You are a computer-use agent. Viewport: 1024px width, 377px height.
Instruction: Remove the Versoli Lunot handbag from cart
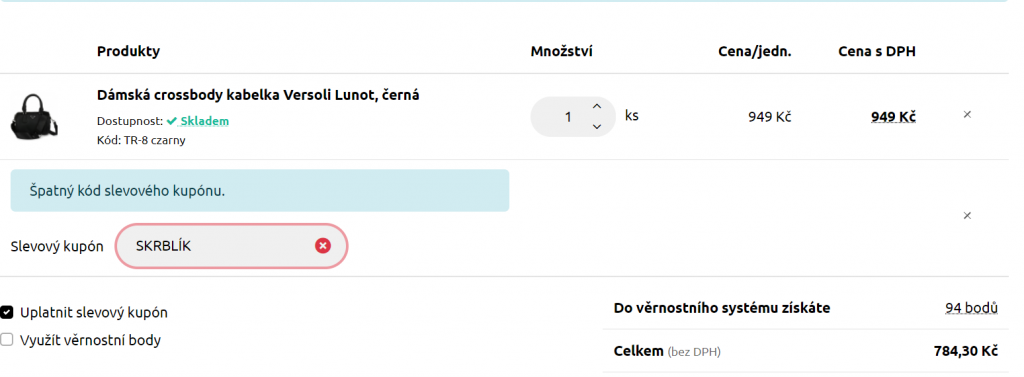(x=967, y=114)
